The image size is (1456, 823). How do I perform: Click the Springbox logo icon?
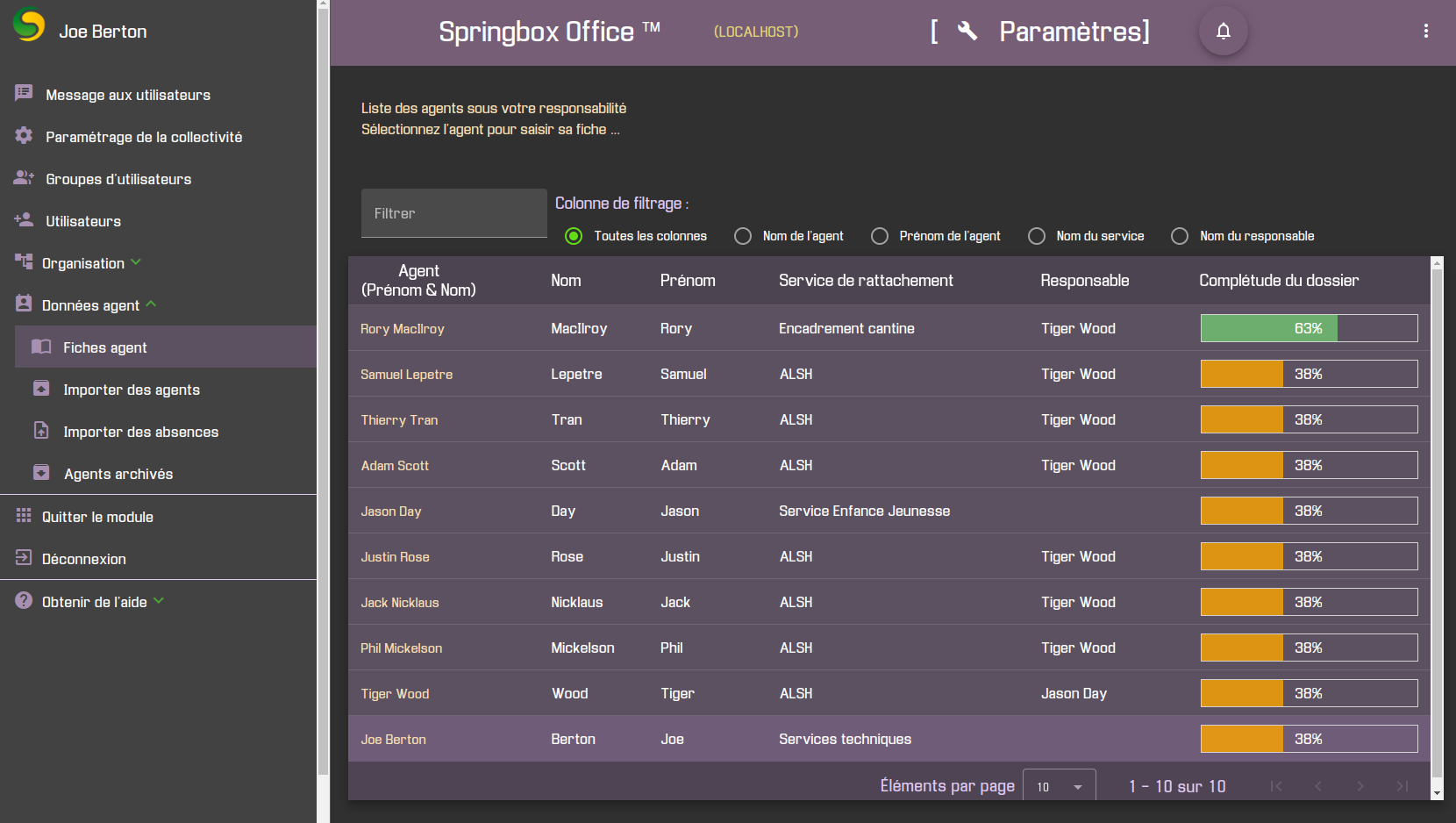pyautogui.click(x=29, y=25)
